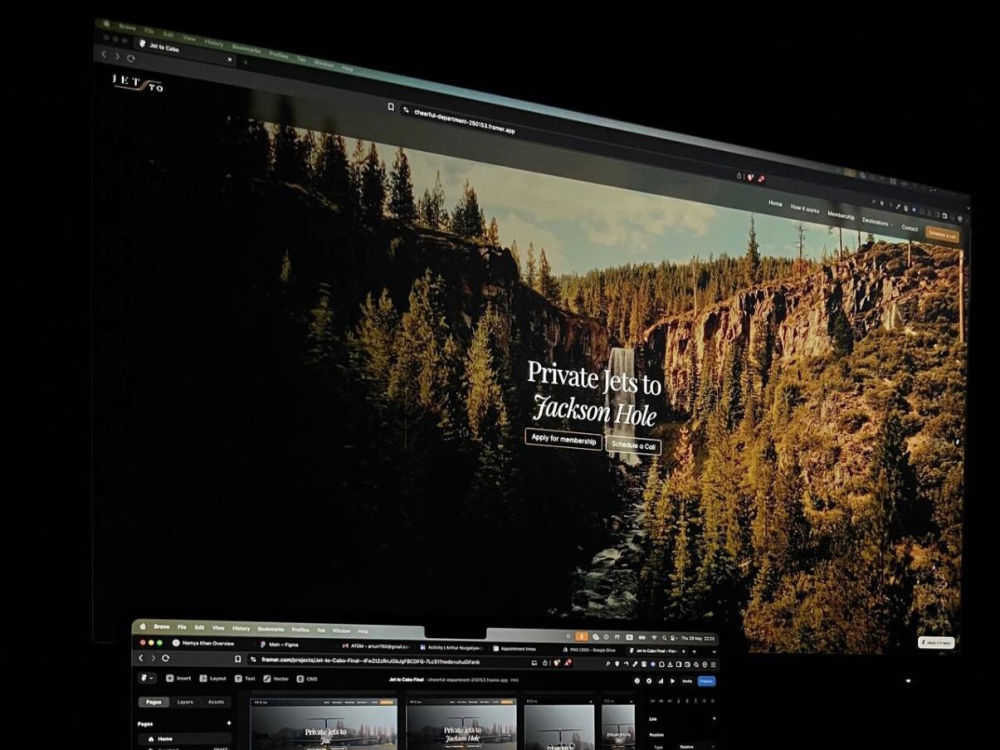Switch to the Main – Figma tab
The height and width of the screenshot is (750, 1000).
coord(279,645)
